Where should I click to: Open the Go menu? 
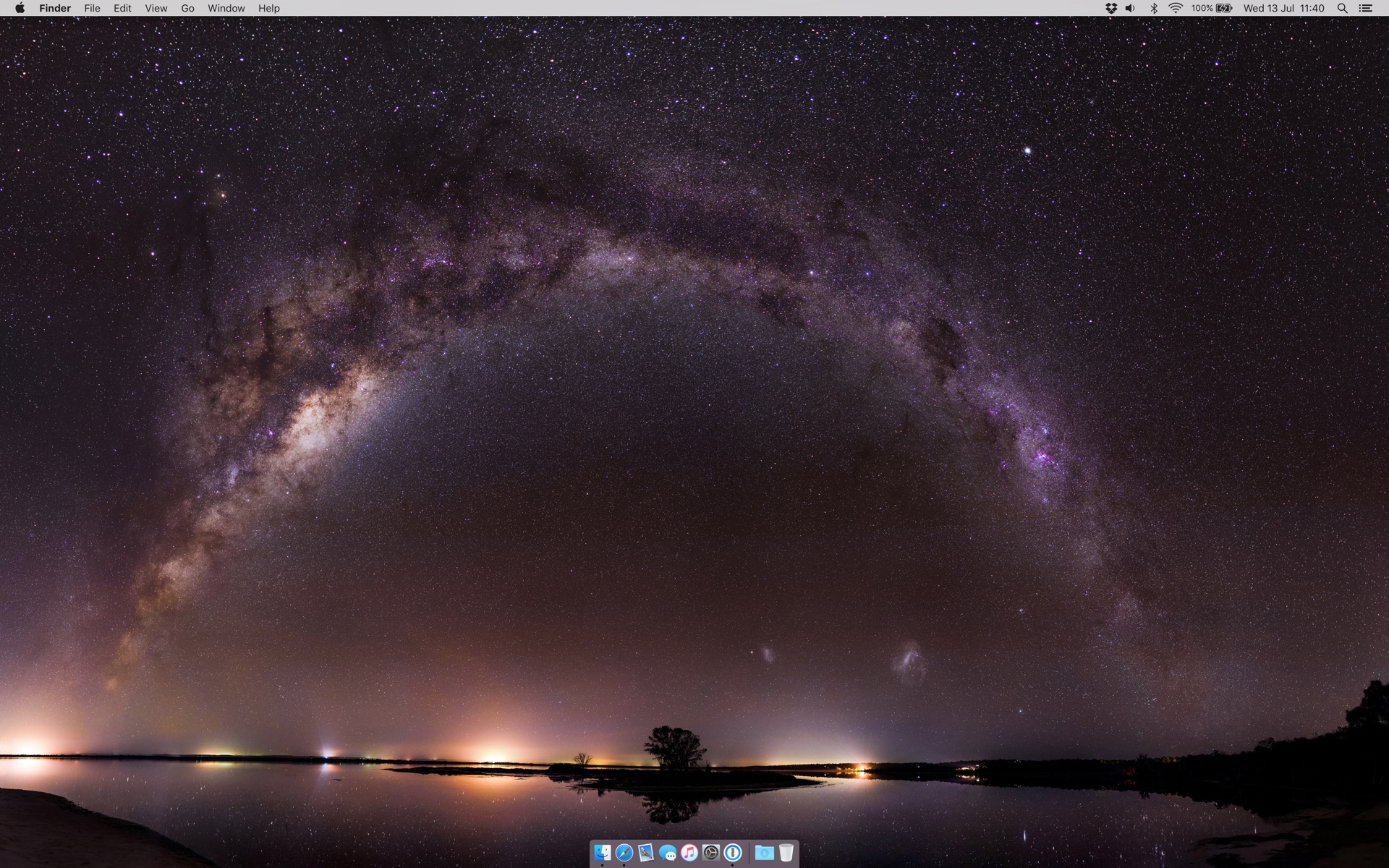click(x=187, y=8)
